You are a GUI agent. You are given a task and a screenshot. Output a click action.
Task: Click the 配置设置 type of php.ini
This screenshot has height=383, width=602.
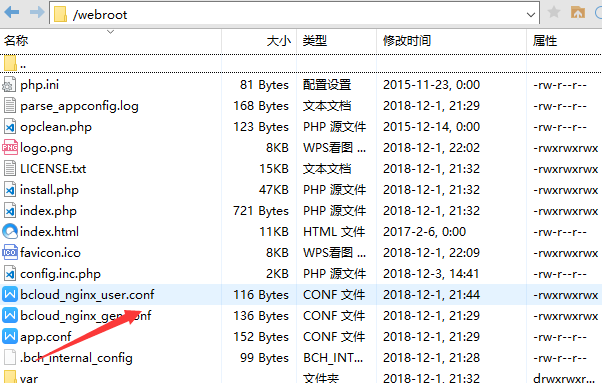tap(327, 85)
